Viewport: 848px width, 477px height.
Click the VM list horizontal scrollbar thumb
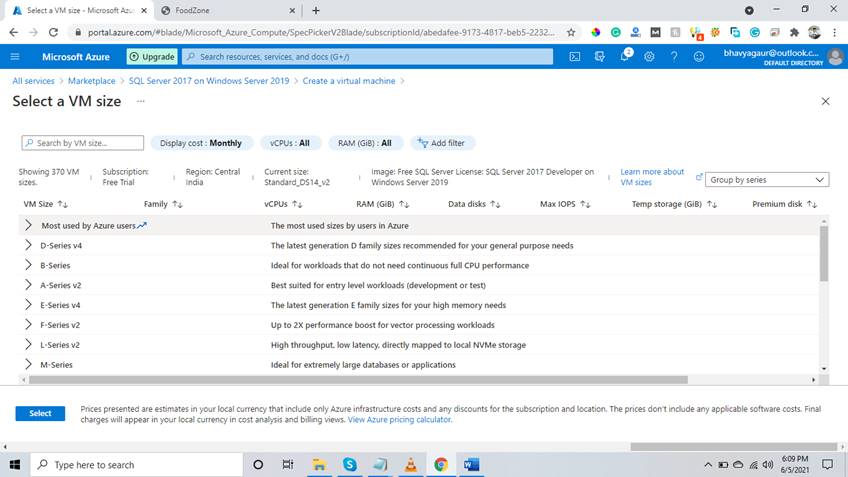pyautogui.click(x=358, y=380)
